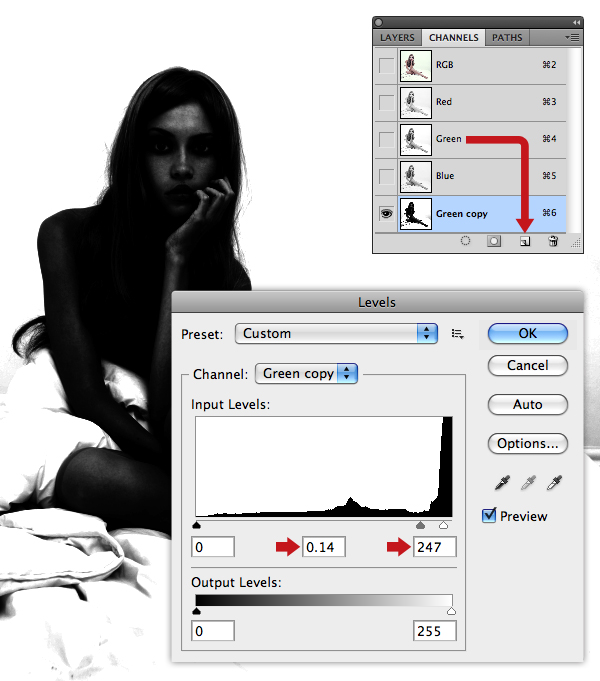Select the 'Red' channel name
The width and height of the screenshot is (600, 681).
click(x=444, y=102)
